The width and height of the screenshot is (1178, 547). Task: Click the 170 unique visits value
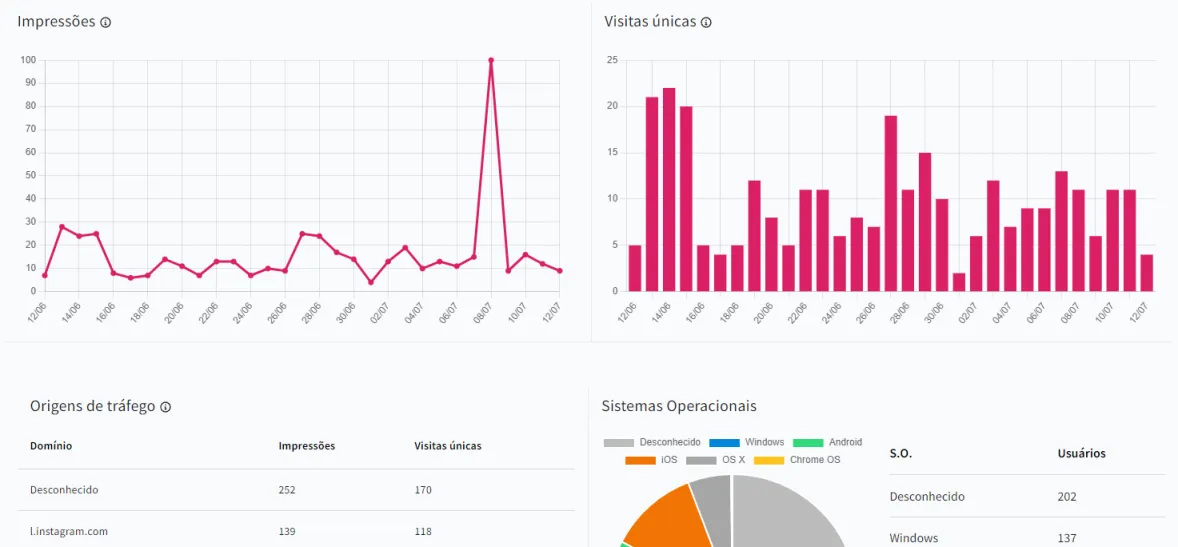point(423,490)
